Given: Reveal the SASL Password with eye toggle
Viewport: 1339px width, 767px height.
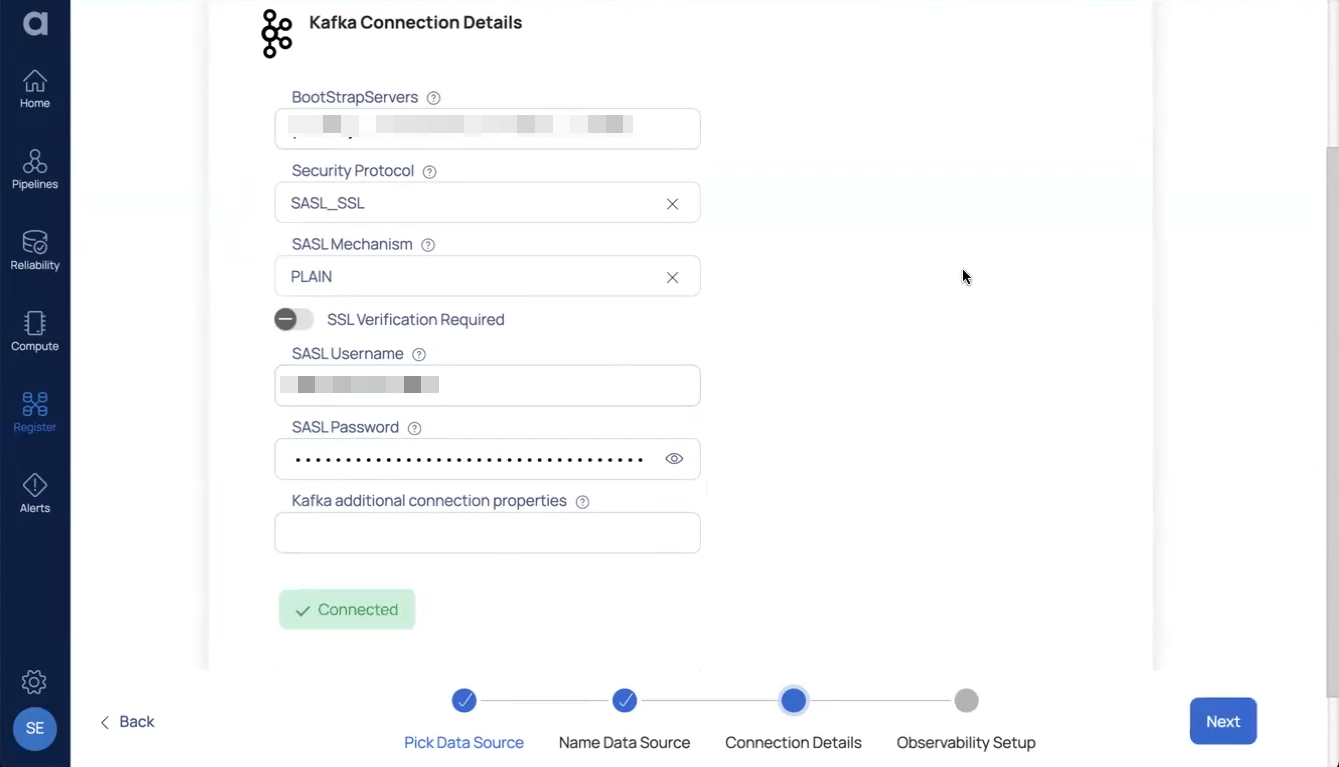Looking at the screenshot, I should tap(673, 458).
